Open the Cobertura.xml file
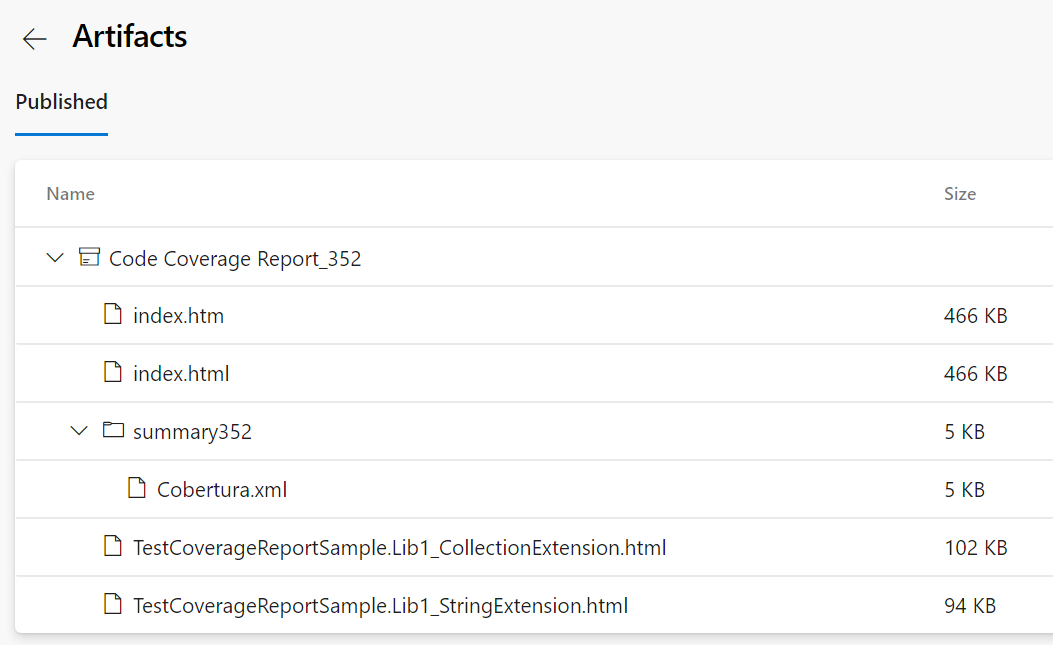The height and width of the screenshot is (645, 1053). click(222, 490)
